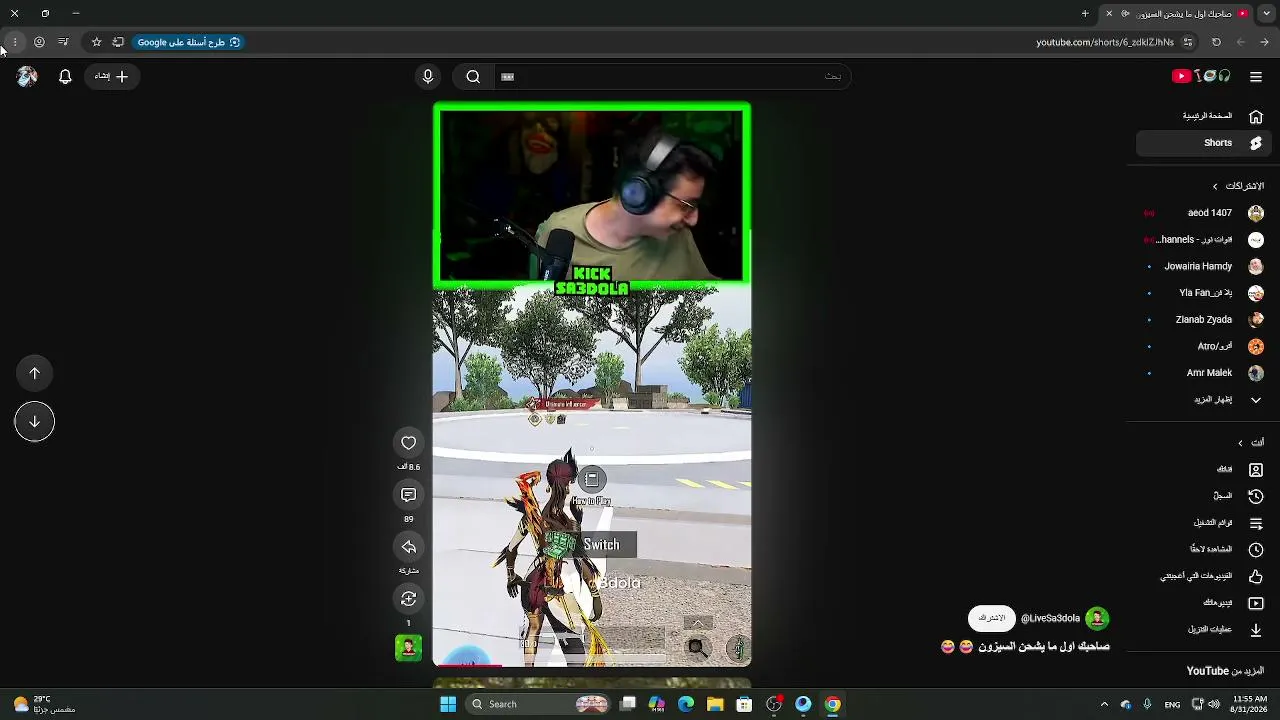This screenshot has height=720, width=1280.
Task: Pause the playing Short video
Action: [x=592, y=385]
